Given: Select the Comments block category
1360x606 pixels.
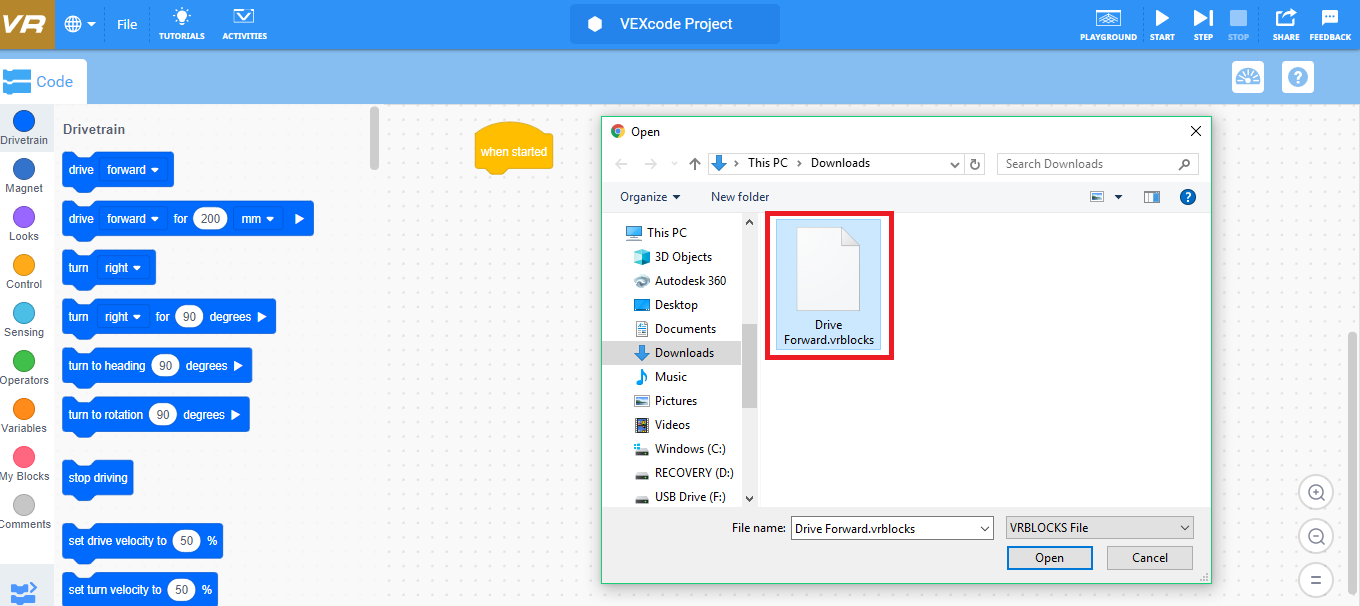Looking at the screenshot, I should pyautogui.click(x=24, y=513).
